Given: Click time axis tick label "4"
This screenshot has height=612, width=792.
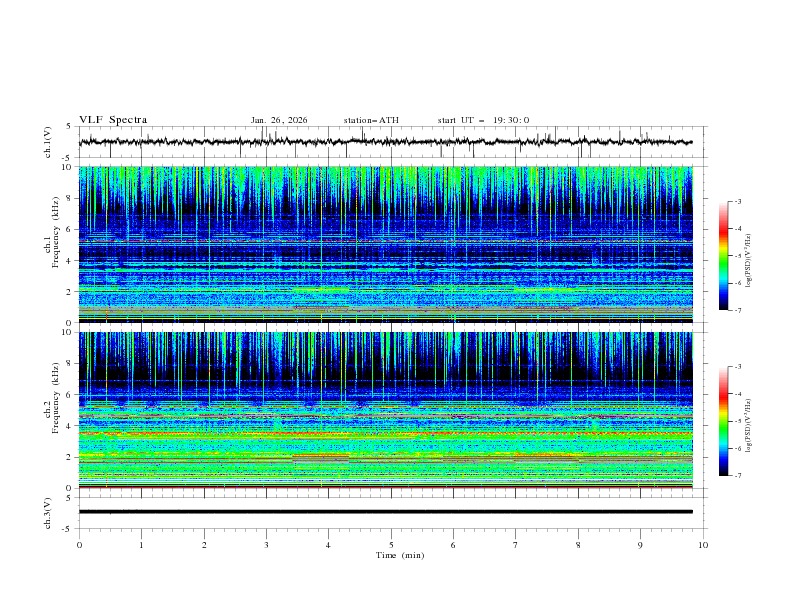Looking at the screenshot, I should point(328,545).
